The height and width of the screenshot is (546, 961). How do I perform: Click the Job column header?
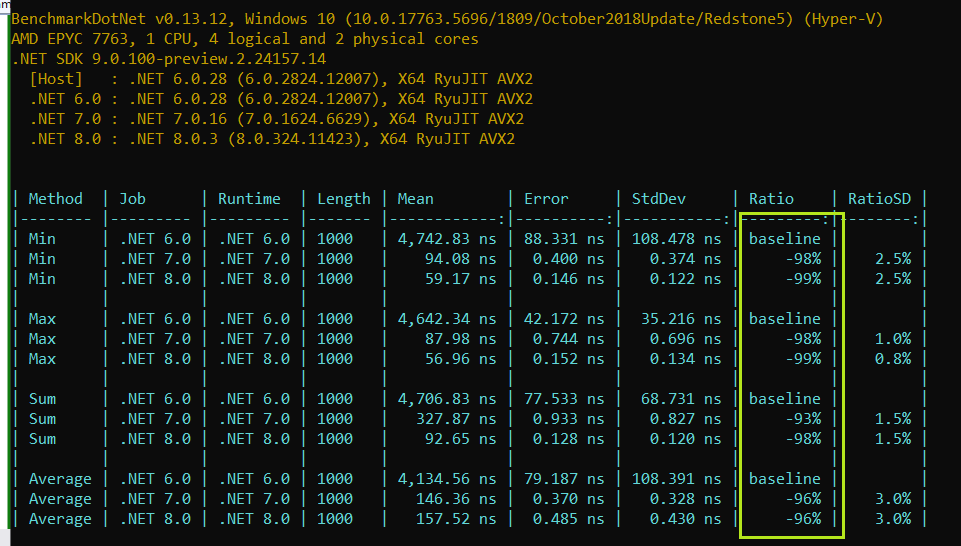tap(133, 199)
